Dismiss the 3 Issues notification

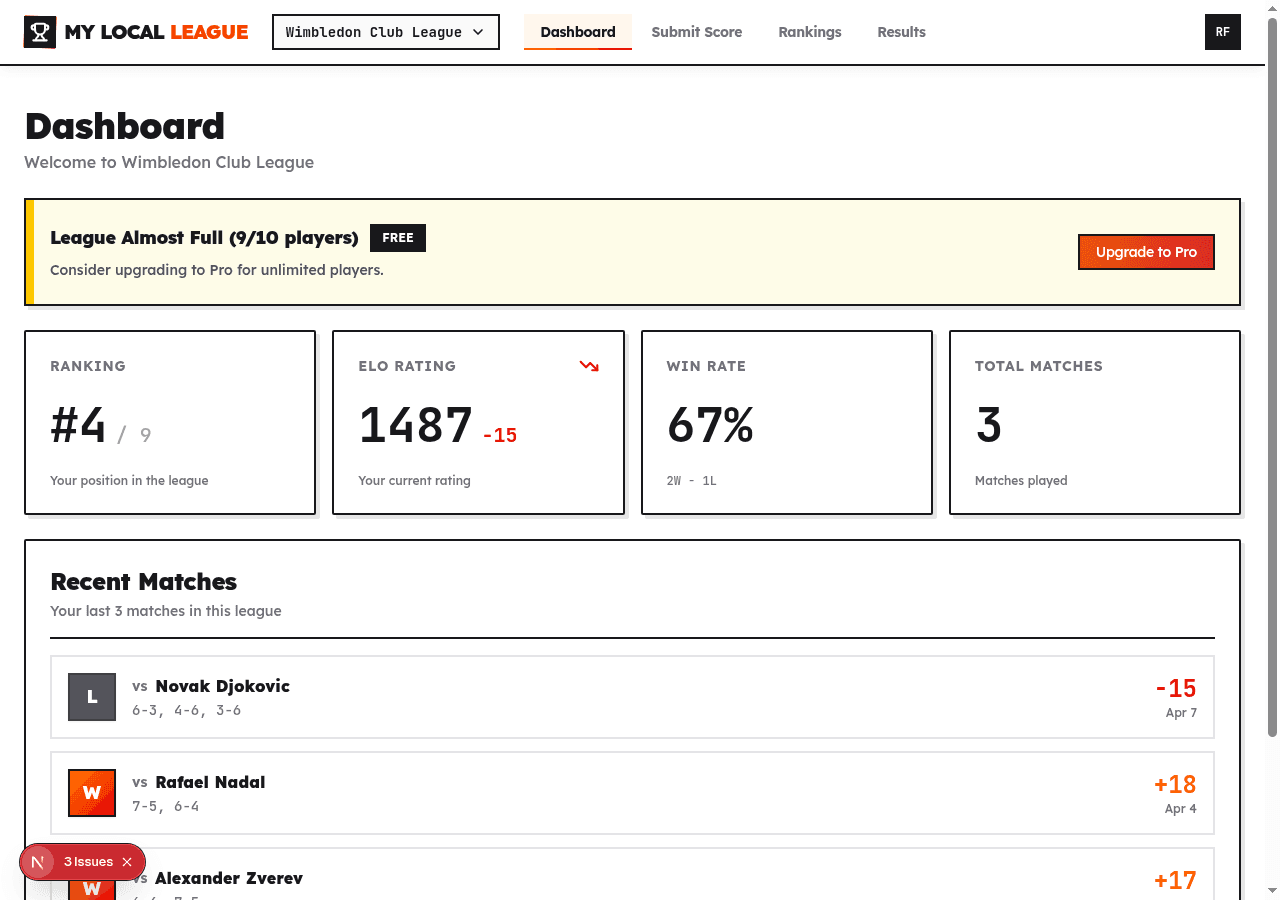[127, 861]
